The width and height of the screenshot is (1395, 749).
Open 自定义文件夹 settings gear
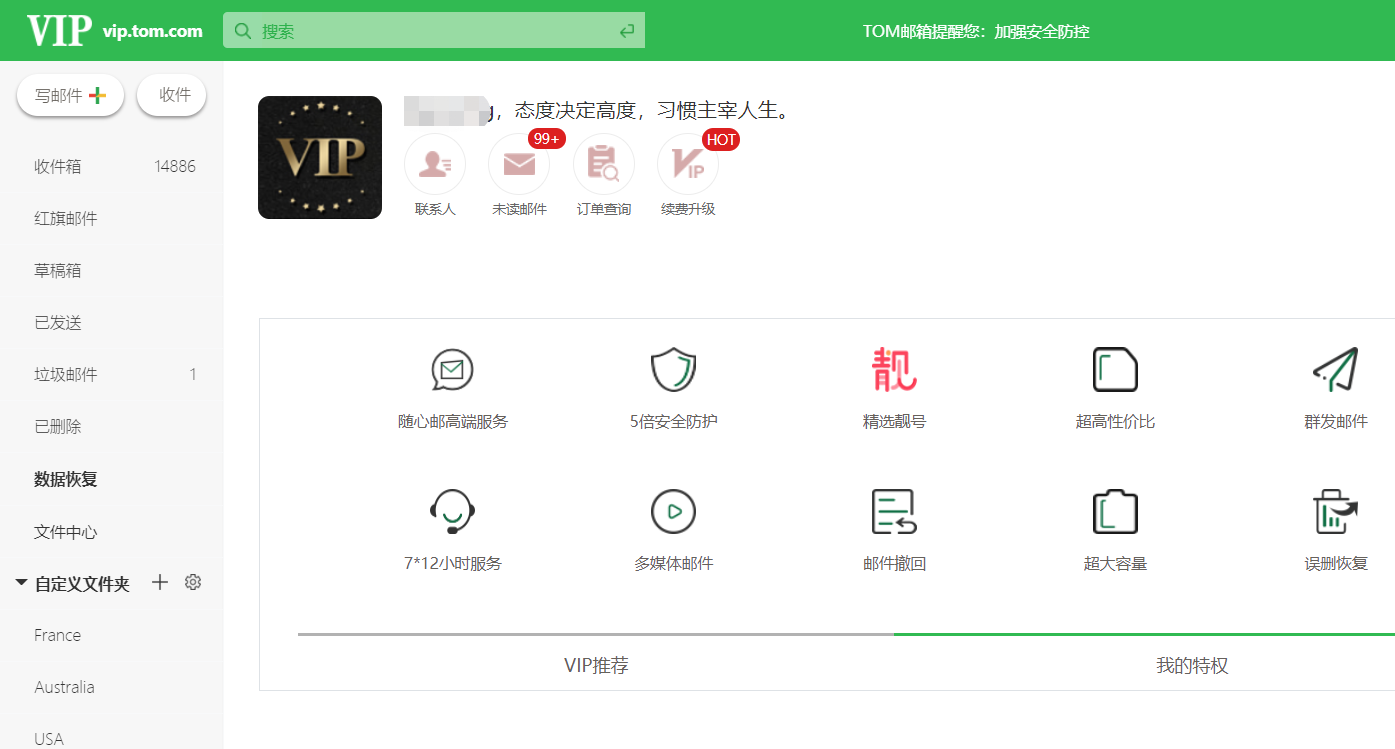(192, 581)
